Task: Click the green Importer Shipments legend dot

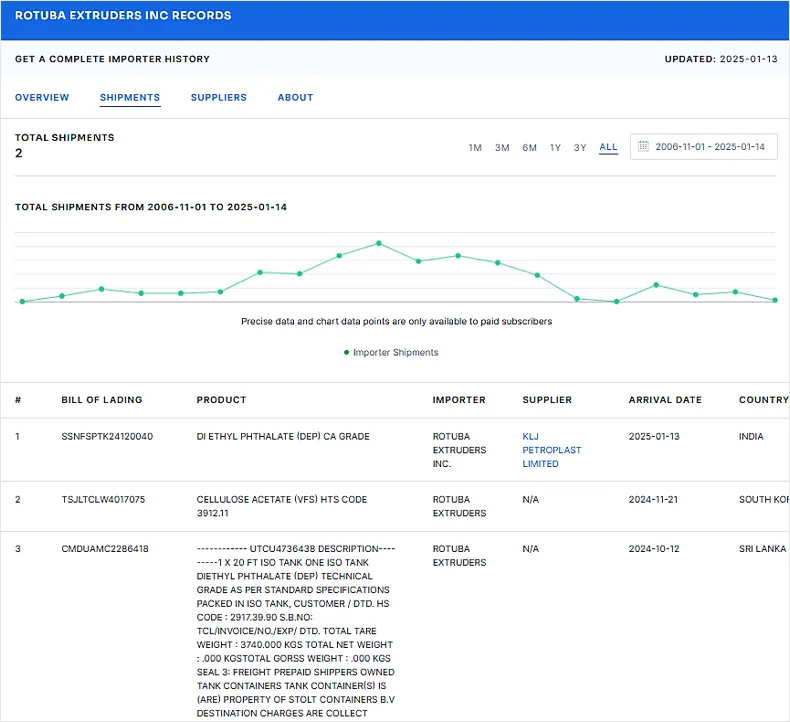Action: (x=346, y=353)
